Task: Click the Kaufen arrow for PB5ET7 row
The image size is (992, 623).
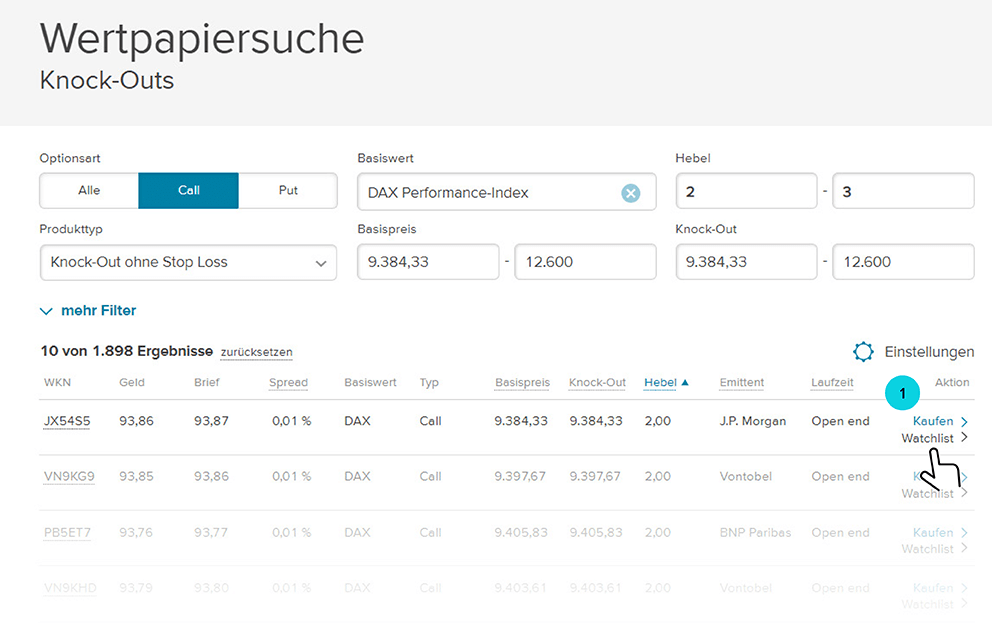Action: pos(964,532)
